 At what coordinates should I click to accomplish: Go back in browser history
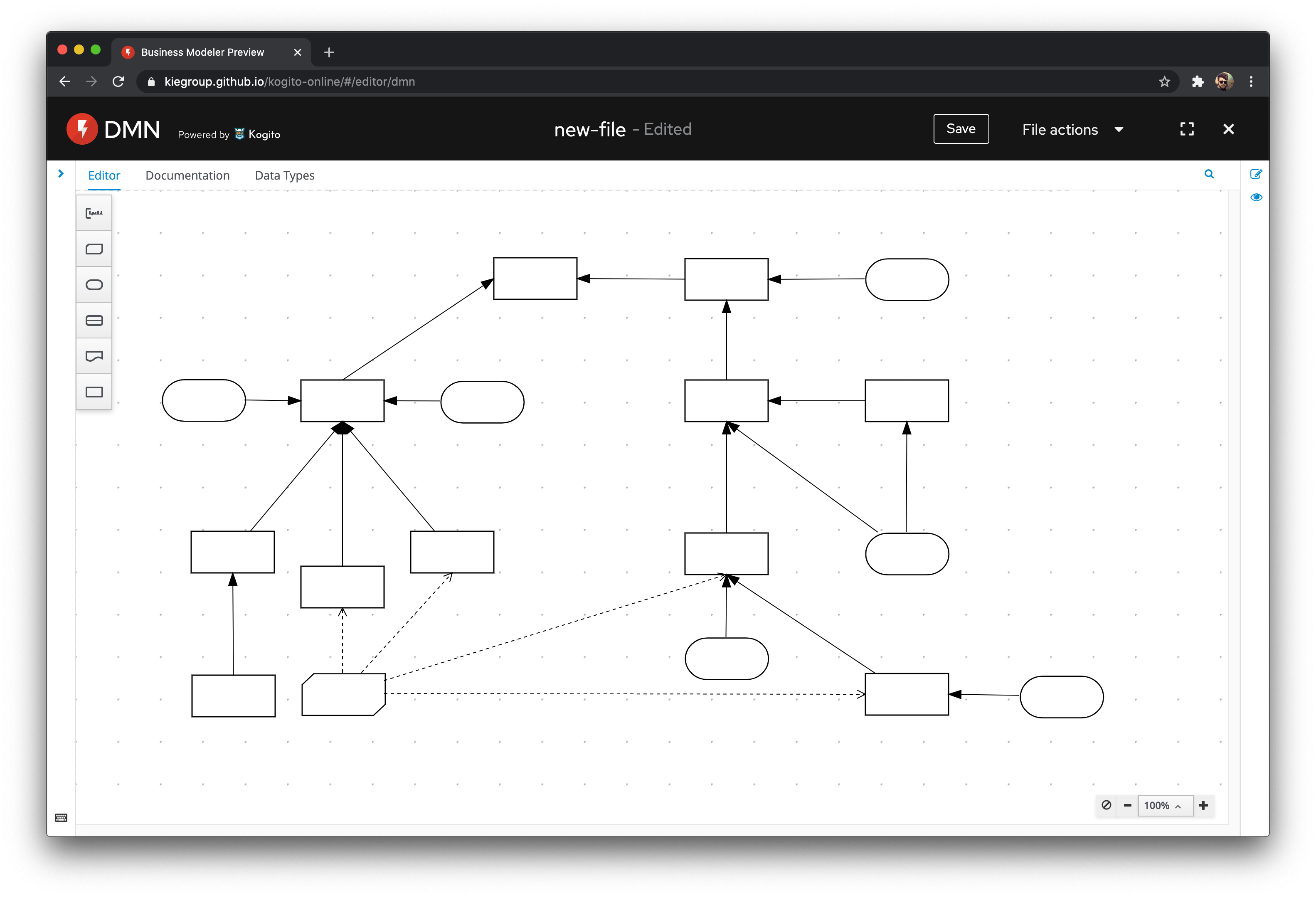[x=65, y=81]
